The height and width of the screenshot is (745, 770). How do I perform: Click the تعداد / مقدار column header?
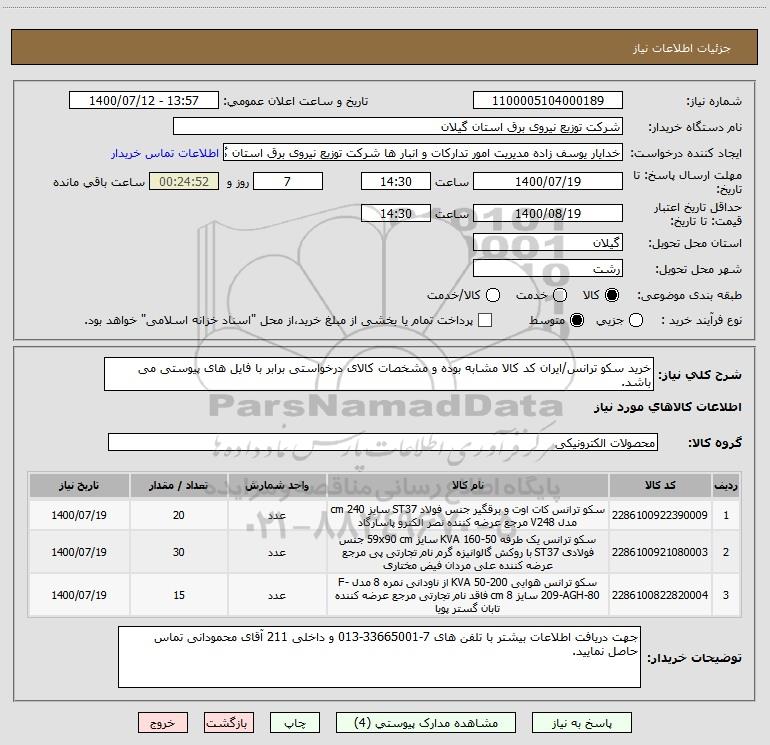point(179,485)
